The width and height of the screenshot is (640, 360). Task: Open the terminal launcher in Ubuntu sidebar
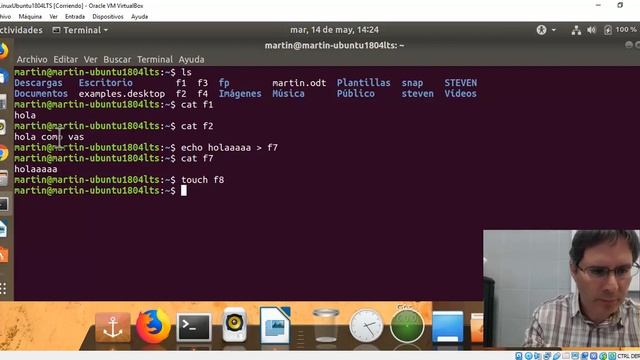coord(4,204)
